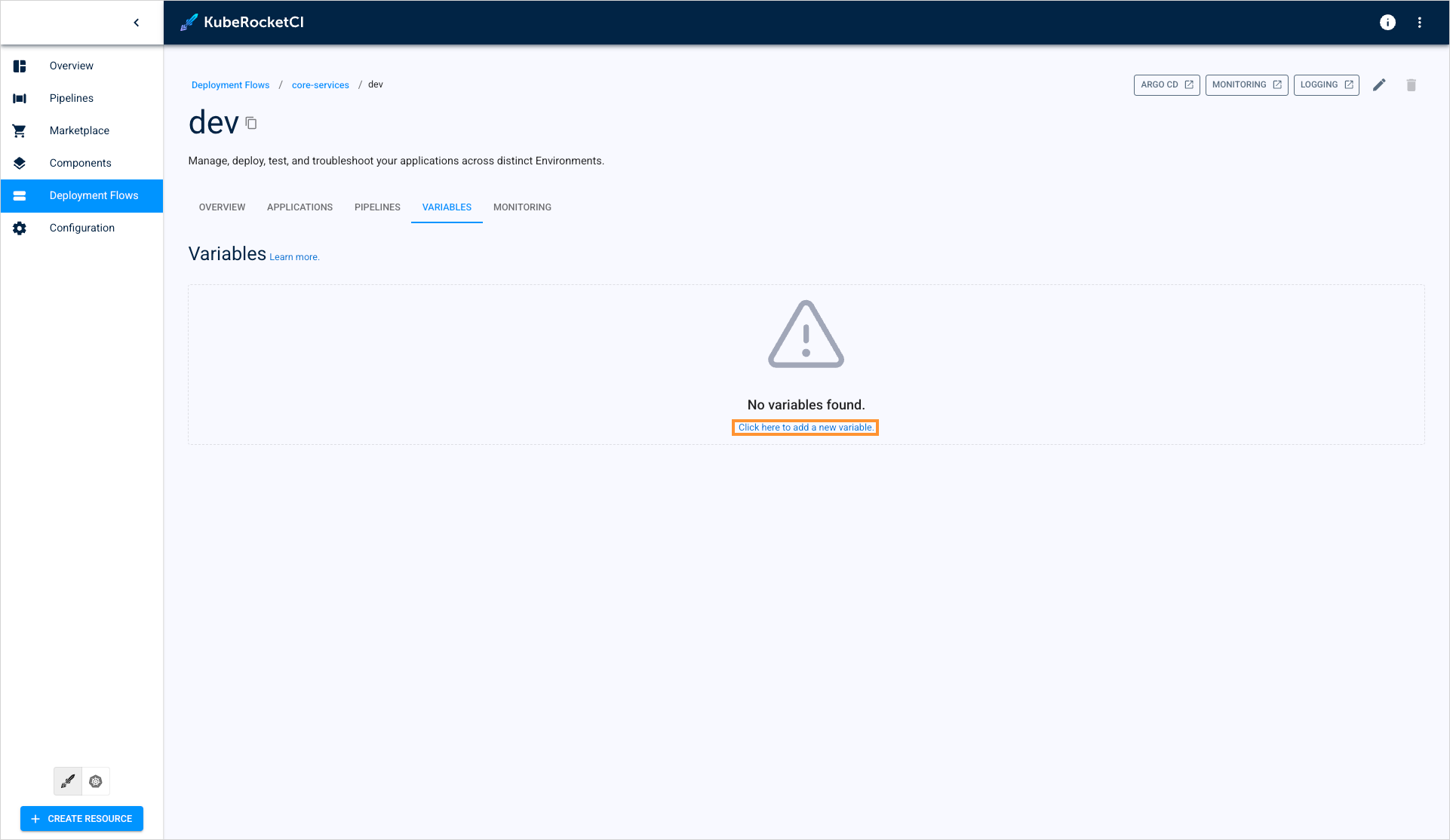Click the pencil edit icon
This screenshot has width=1450, height=840.
1379,85
